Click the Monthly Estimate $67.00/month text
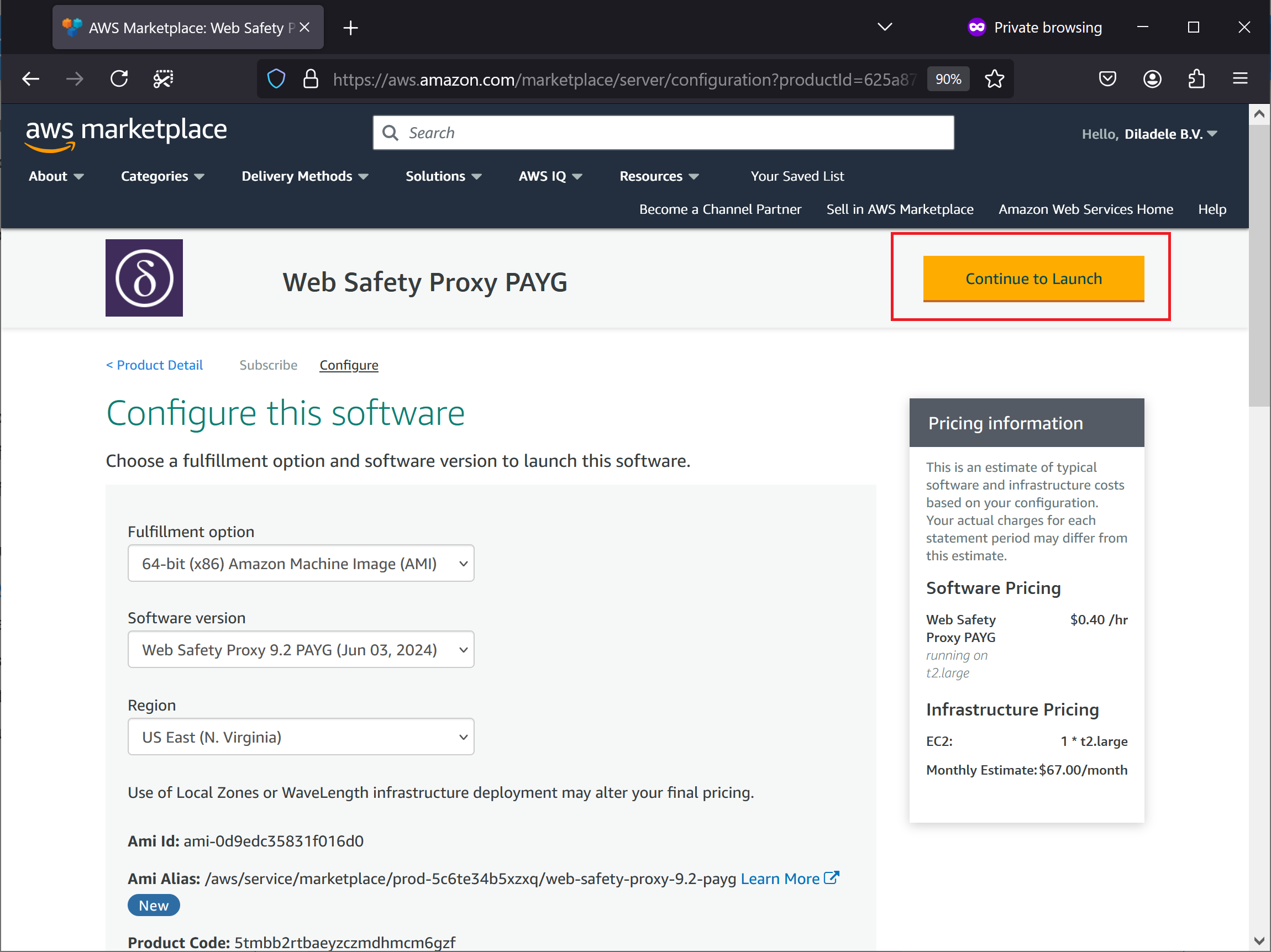This screenshot has height=952, width=1271. [x=1027, y=769]
